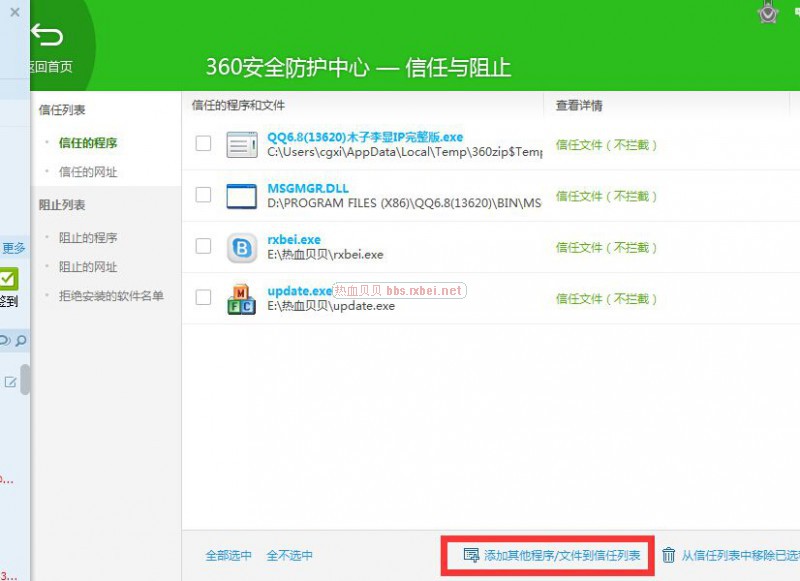Tick the checkbox for QQ6.8 installer
This screenshot has height=581, width=800.
tap(203, 144)
